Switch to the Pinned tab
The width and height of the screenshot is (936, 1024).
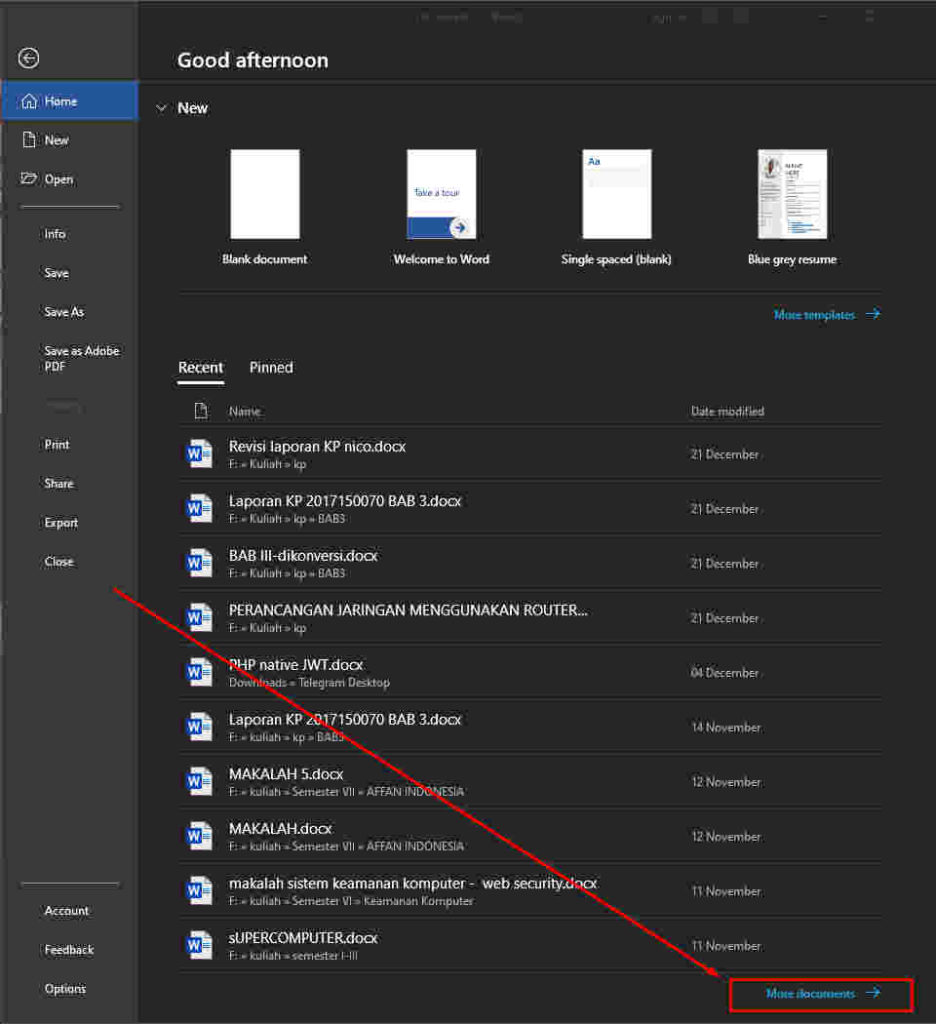(x=270, y=368)
